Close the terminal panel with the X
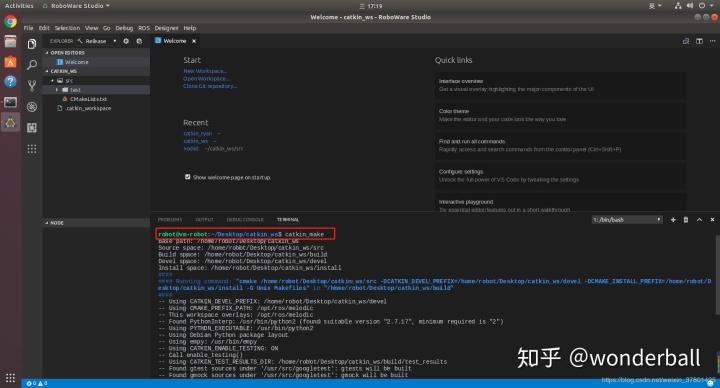 (x=712, y=219)
